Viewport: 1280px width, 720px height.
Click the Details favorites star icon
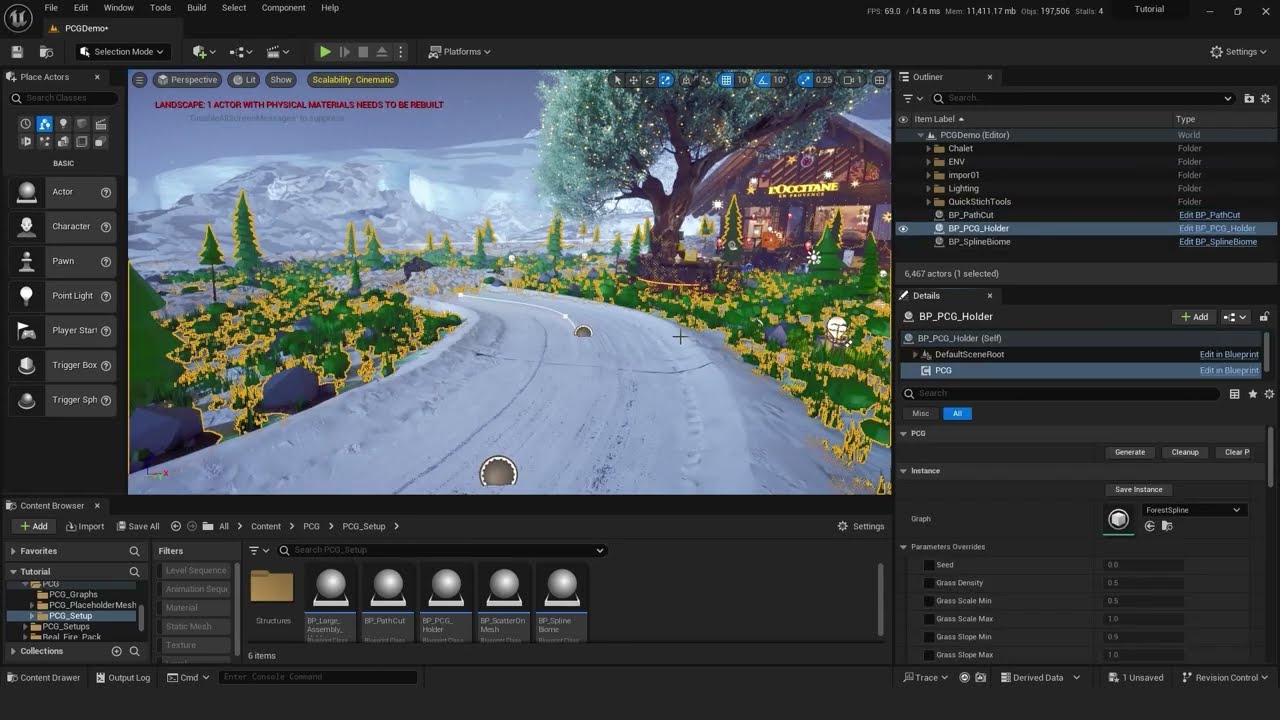tap(1252, 394)
